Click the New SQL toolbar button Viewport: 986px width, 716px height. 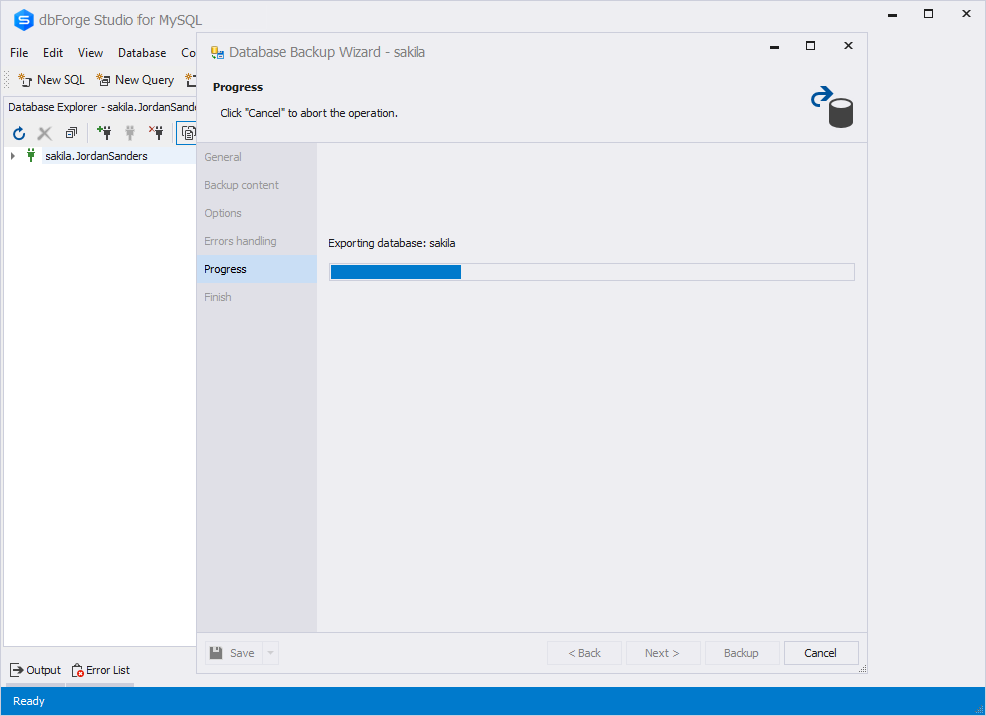(x=52, y=80)
